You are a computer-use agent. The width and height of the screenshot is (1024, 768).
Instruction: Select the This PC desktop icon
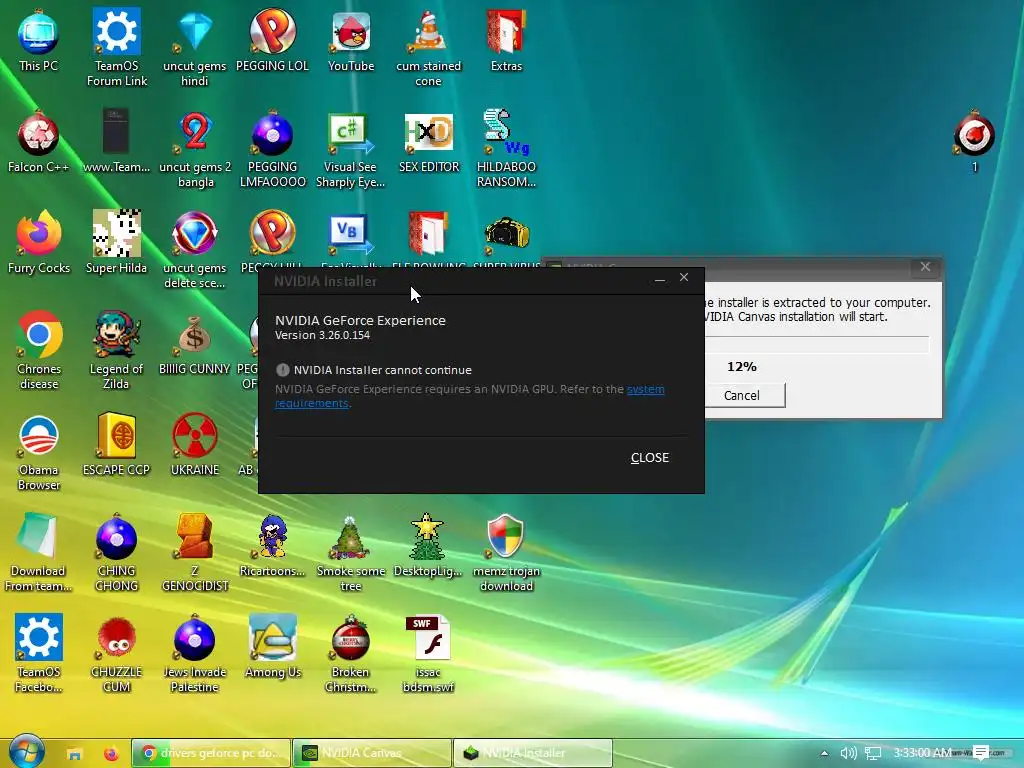pyautogui.click(x=39, y=40)
